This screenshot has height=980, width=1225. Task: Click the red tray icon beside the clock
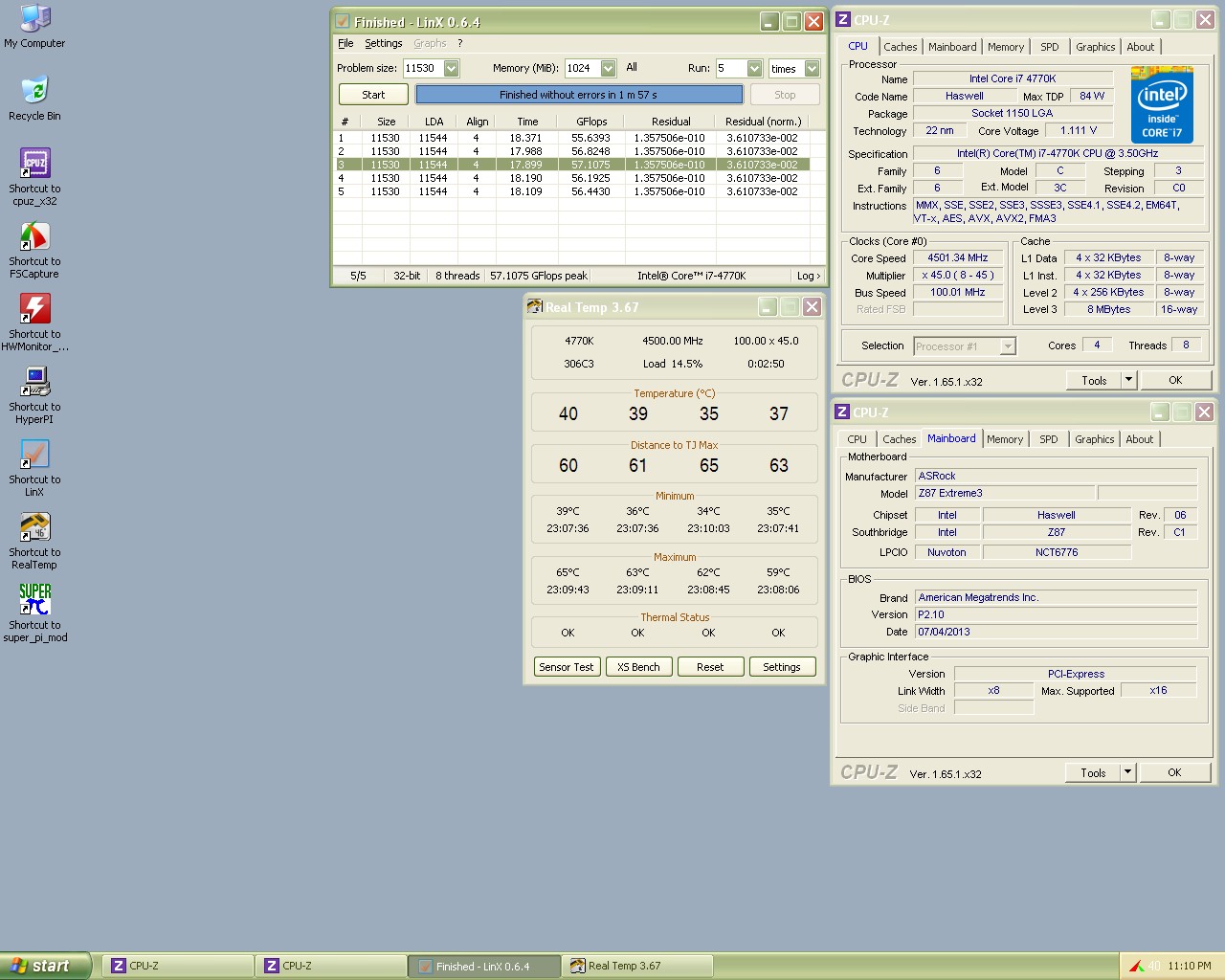[x=1136, y=966]
